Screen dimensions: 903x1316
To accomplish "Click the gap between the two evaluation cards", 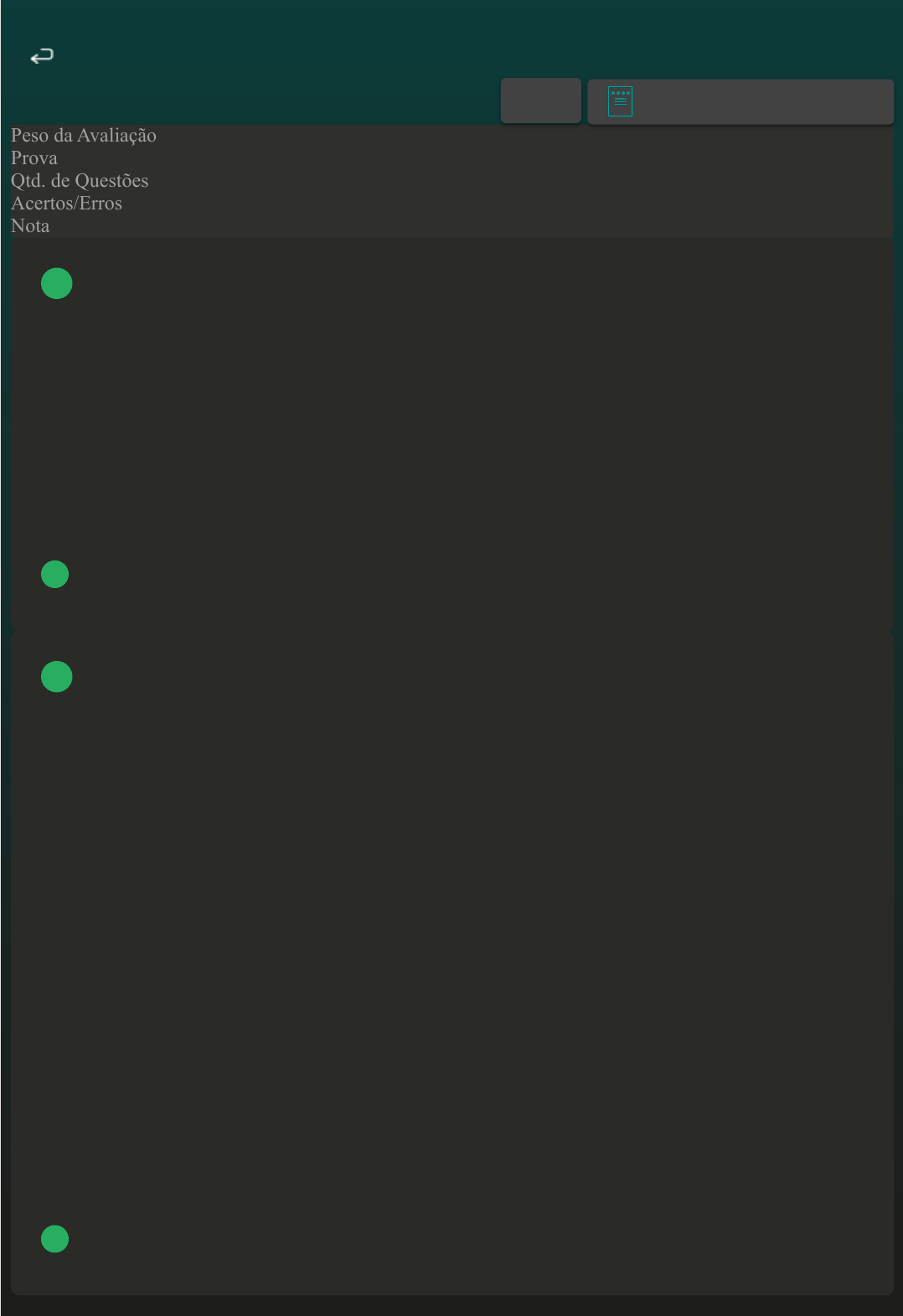I will tap(452, 631).
